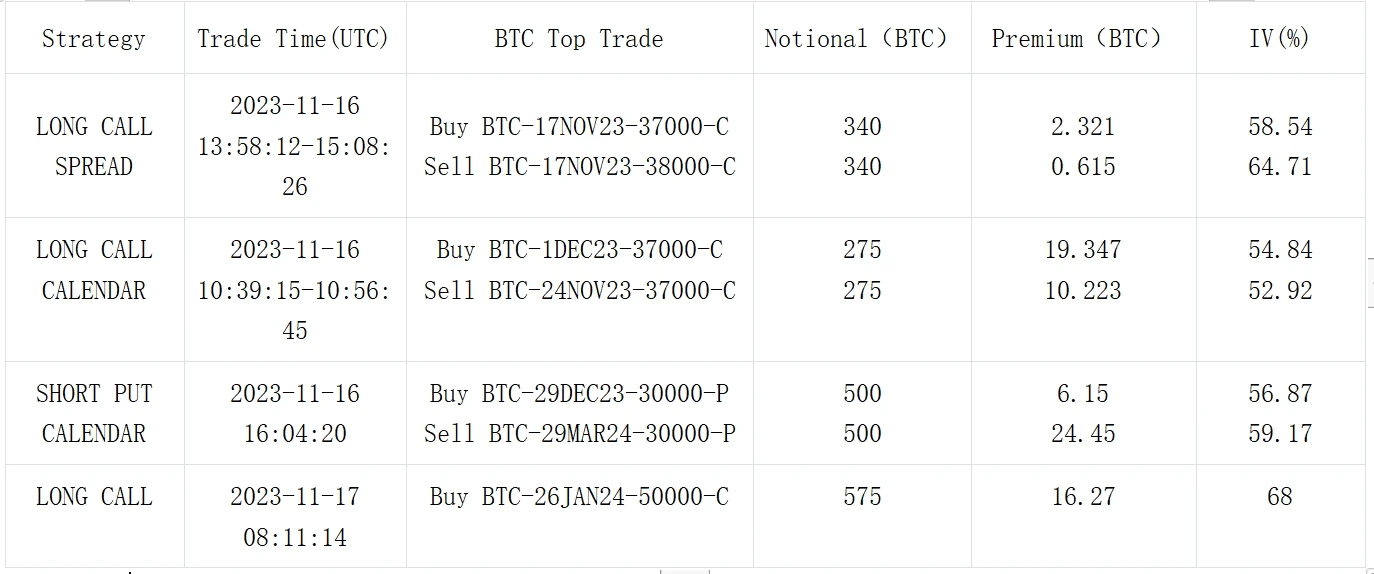Screen dimensions: 1374x574
Task: Click the LONG CALL SPREAD strategy cell
Action: point(94,146)
